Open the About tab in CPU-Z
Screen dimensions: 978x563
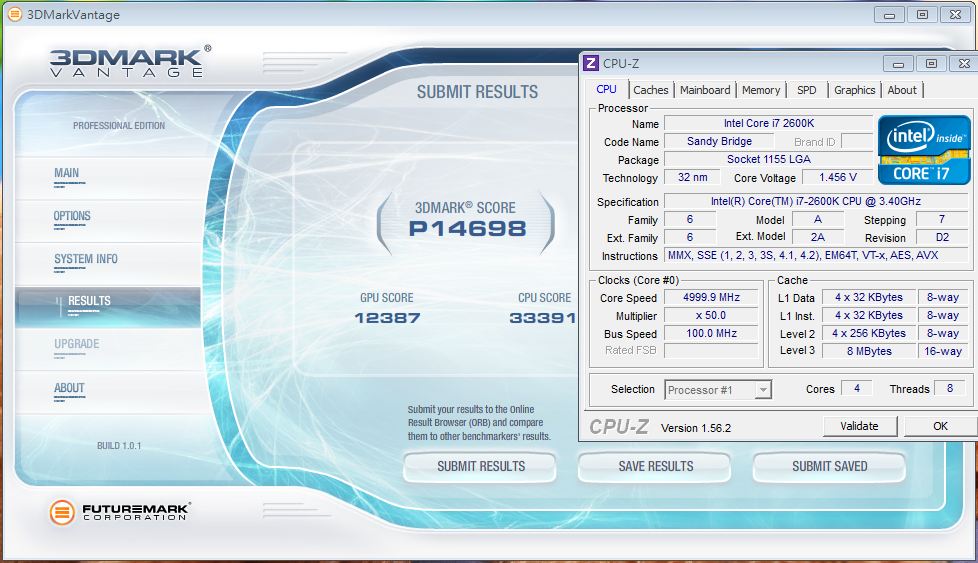pyautogui.click(x=902, y=90)
